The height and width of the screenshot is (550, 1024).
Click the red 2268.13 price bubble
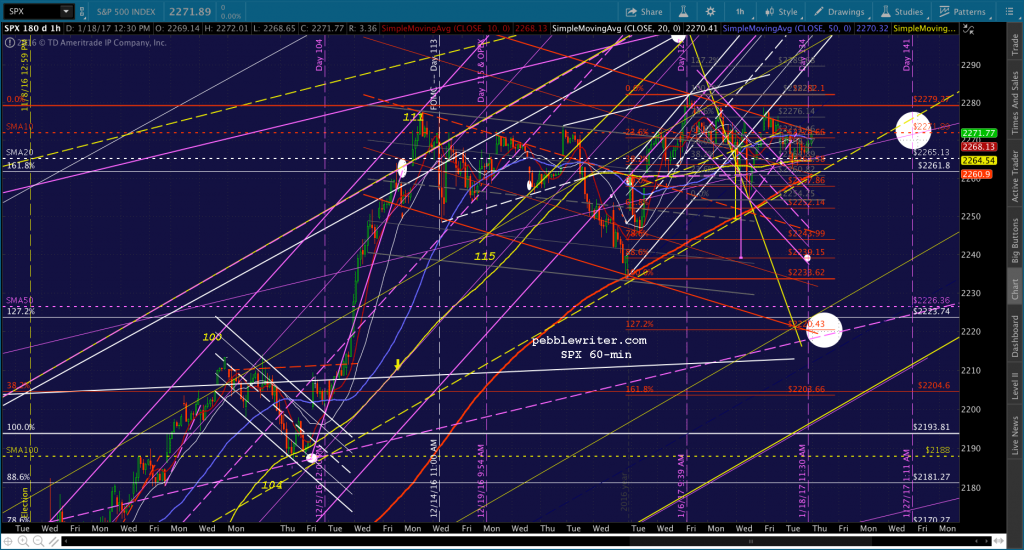tap(978, 147)
